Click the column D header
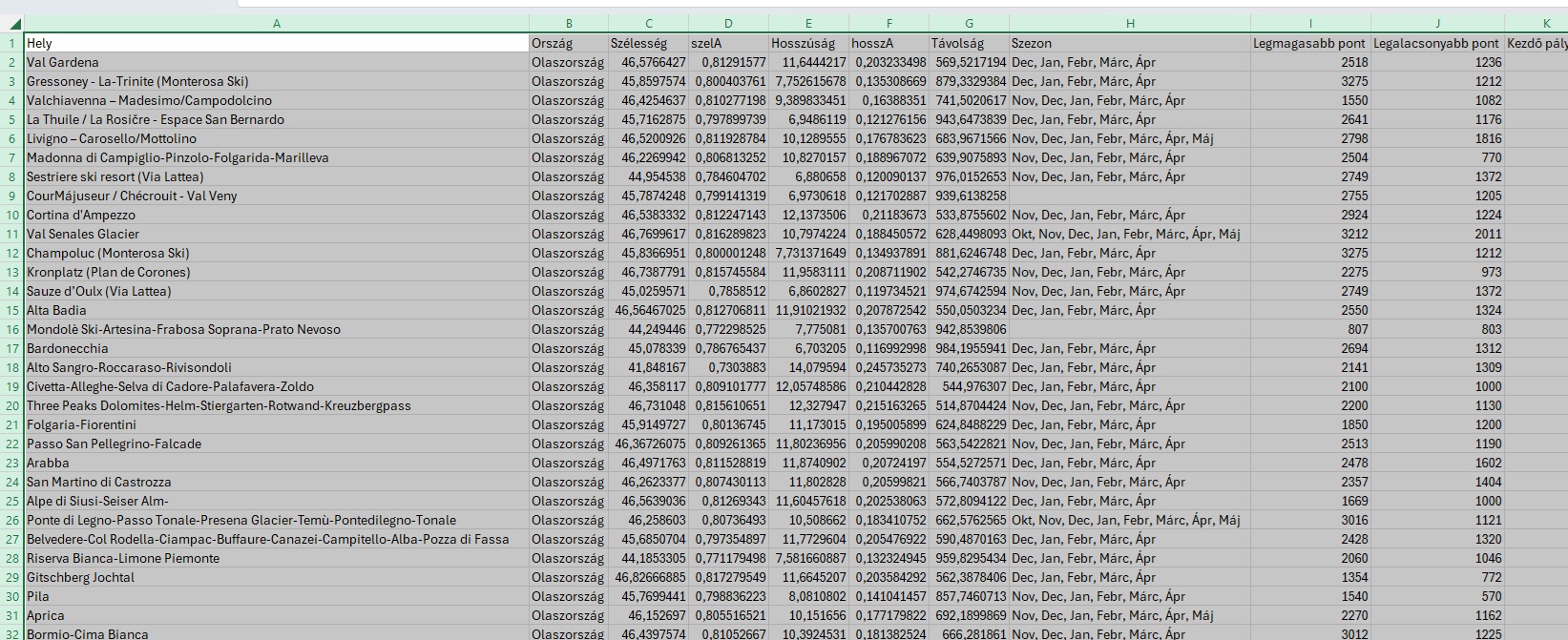This screenshot has width=1568, height=640. 728,24
